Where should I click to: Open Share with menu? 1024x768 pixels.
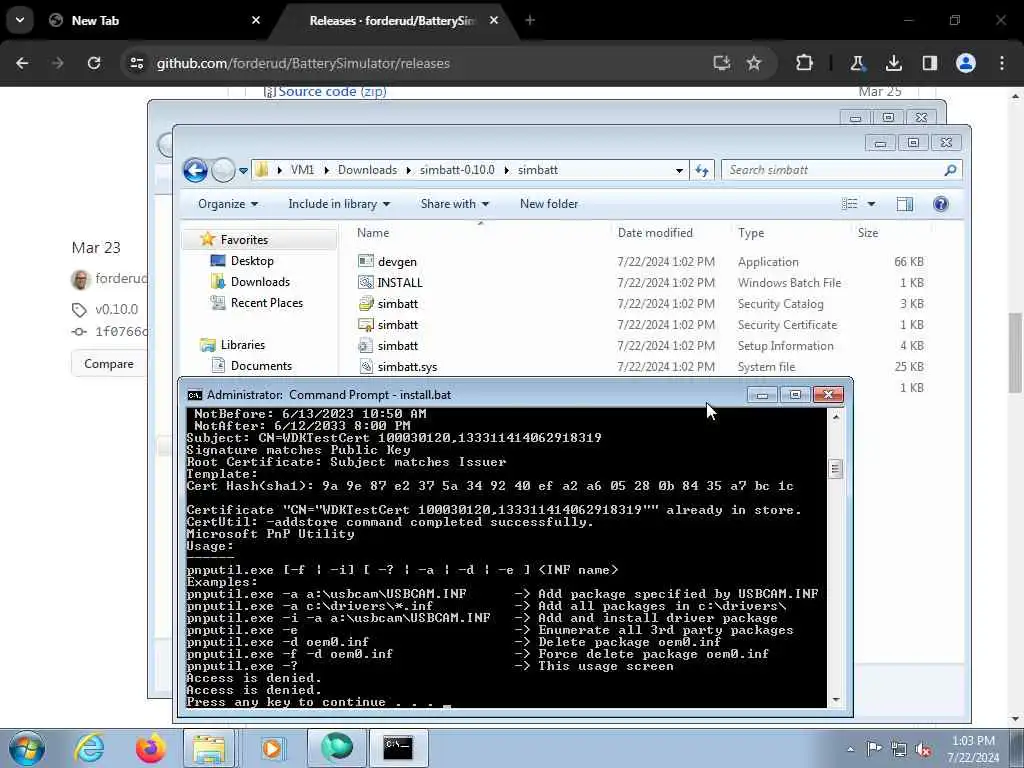click(455, 204)
